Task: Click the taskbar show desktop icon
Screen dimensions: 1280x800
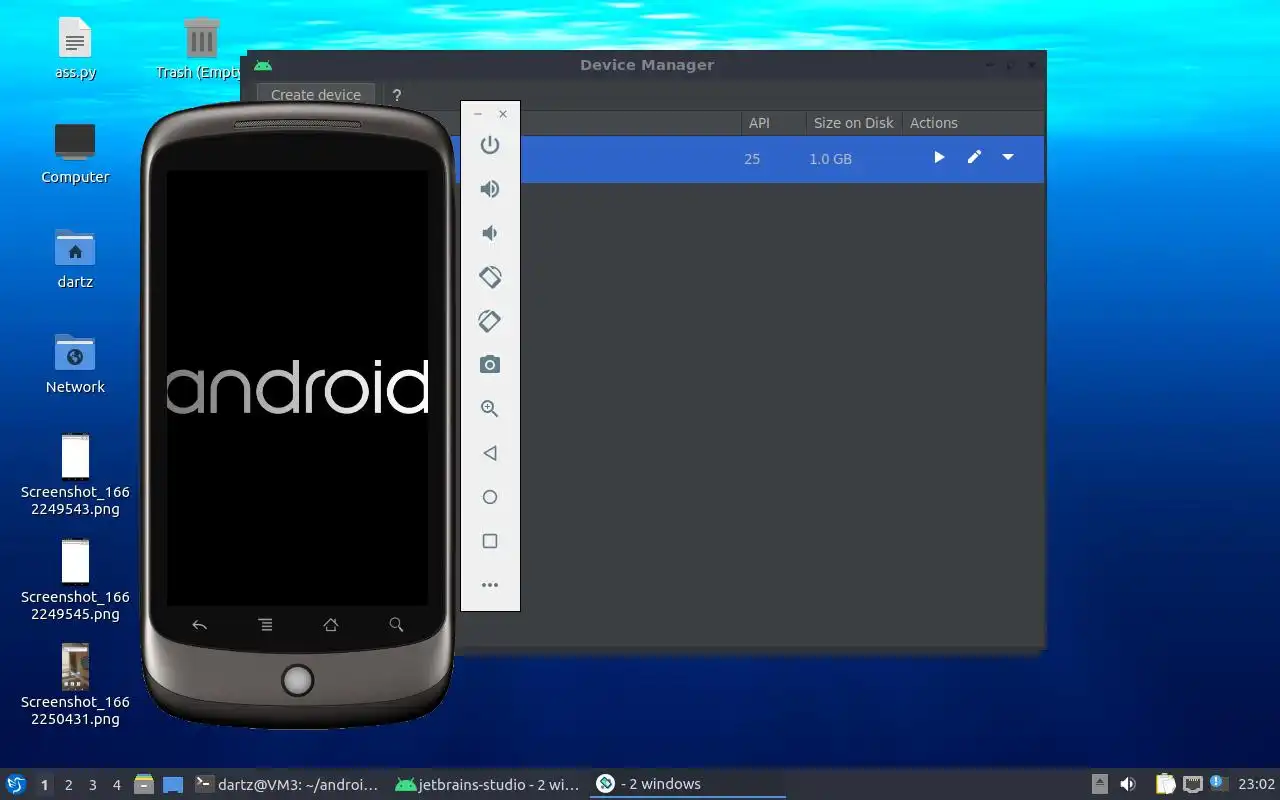Action: (173, 784)
